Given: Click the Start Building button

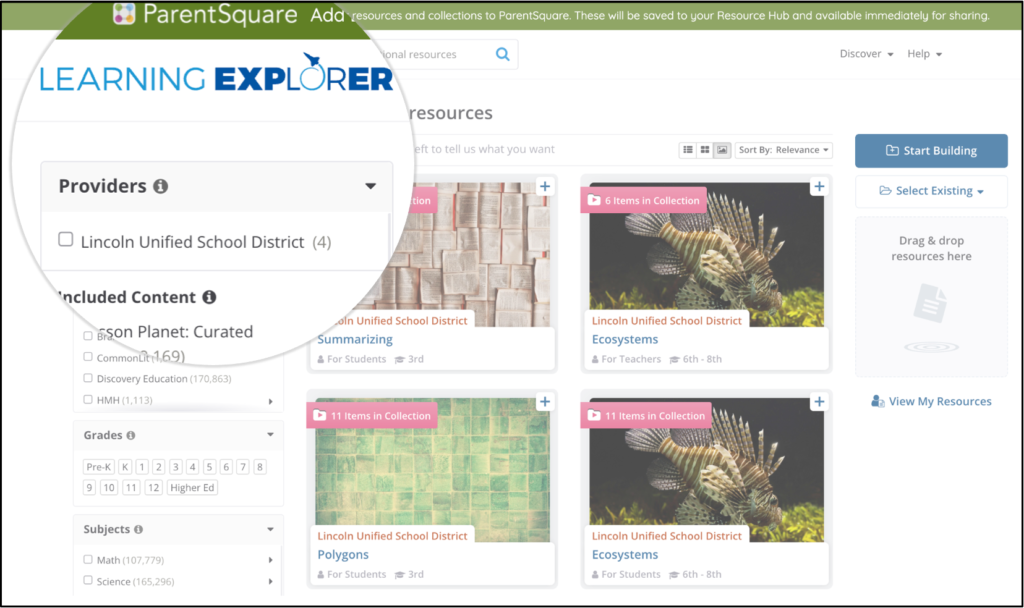Looking at the screenshot, I should (931, 151).
